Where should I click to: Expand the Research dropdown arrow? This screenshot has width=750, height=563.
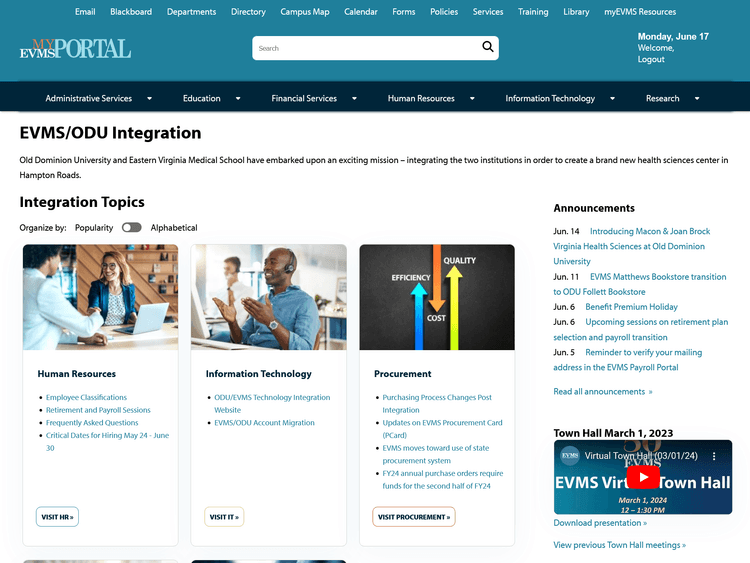697,99
